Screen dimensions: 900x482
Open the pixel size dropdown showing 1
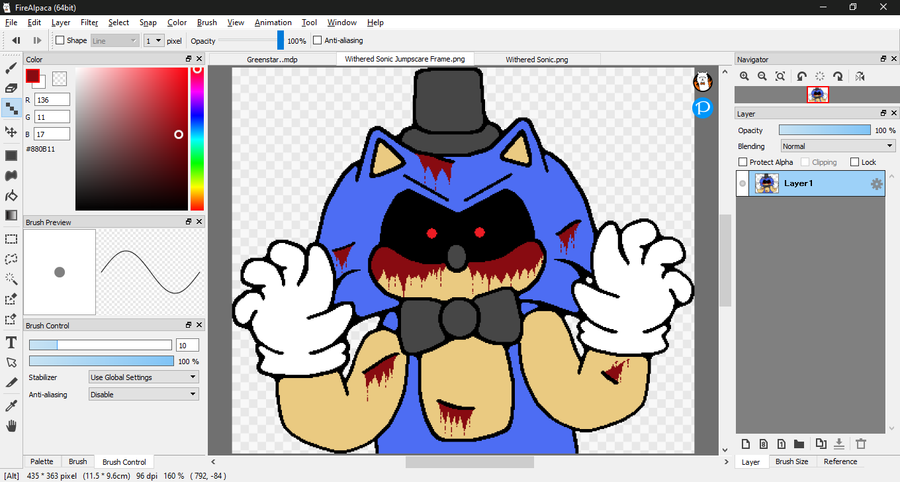pos(153,41)
